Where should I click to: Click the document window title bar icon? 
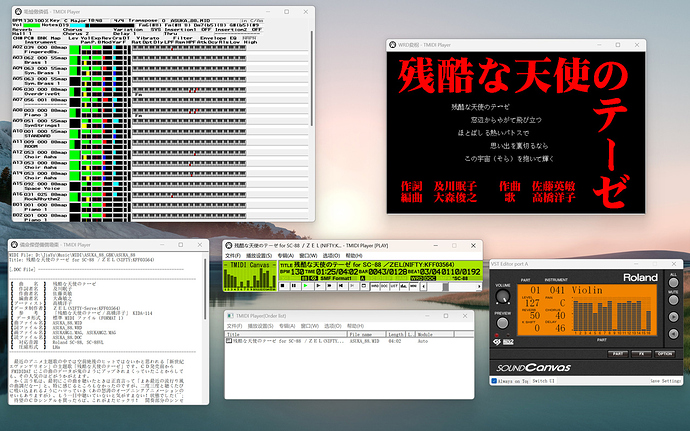pyautogui.click(x=14, y=244)
